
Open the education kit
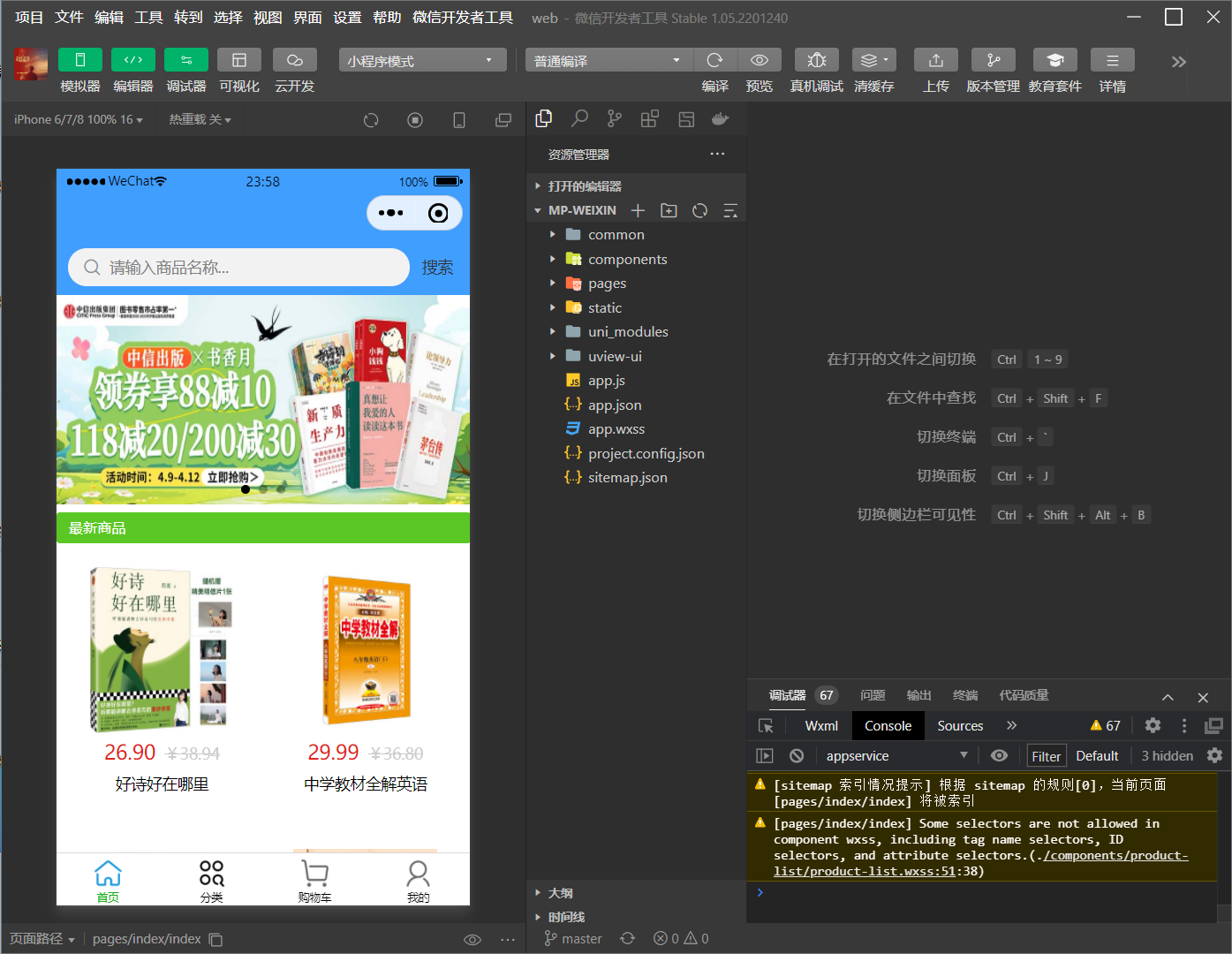(x=1055, y=60)
